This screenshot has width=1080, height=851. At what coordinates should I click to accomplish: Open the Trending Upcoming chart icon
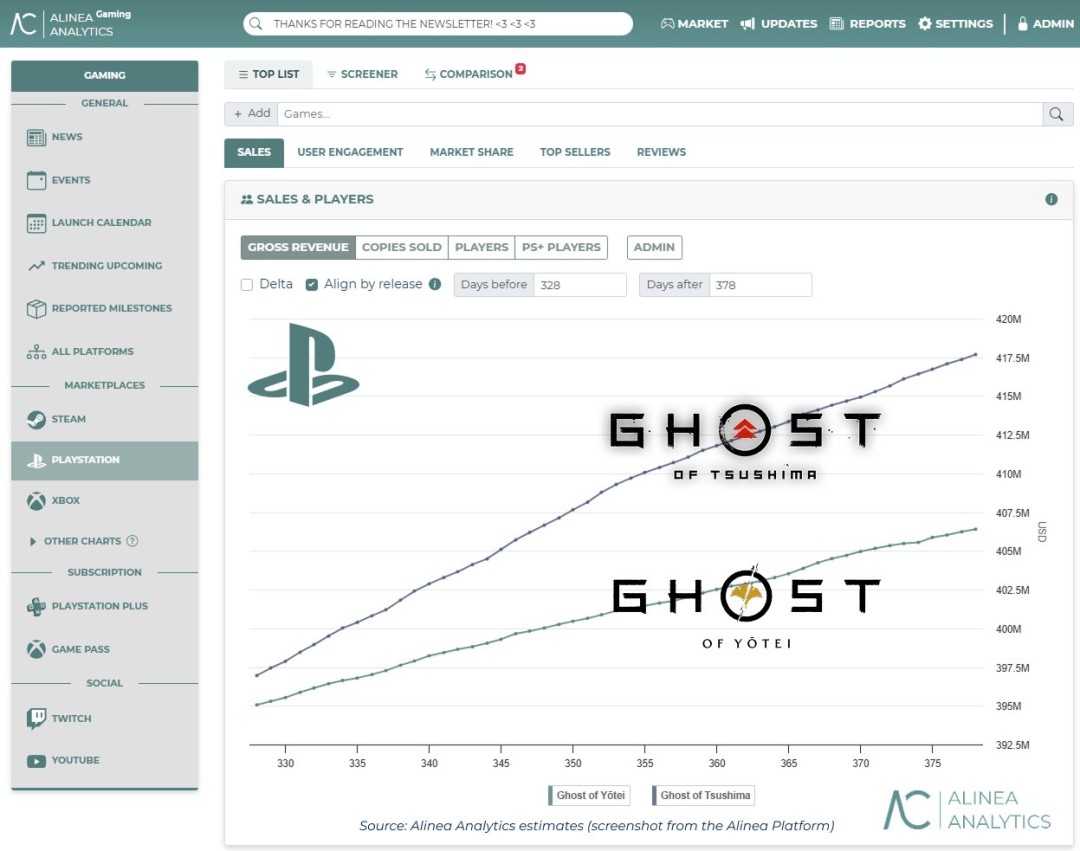[36, 266]
